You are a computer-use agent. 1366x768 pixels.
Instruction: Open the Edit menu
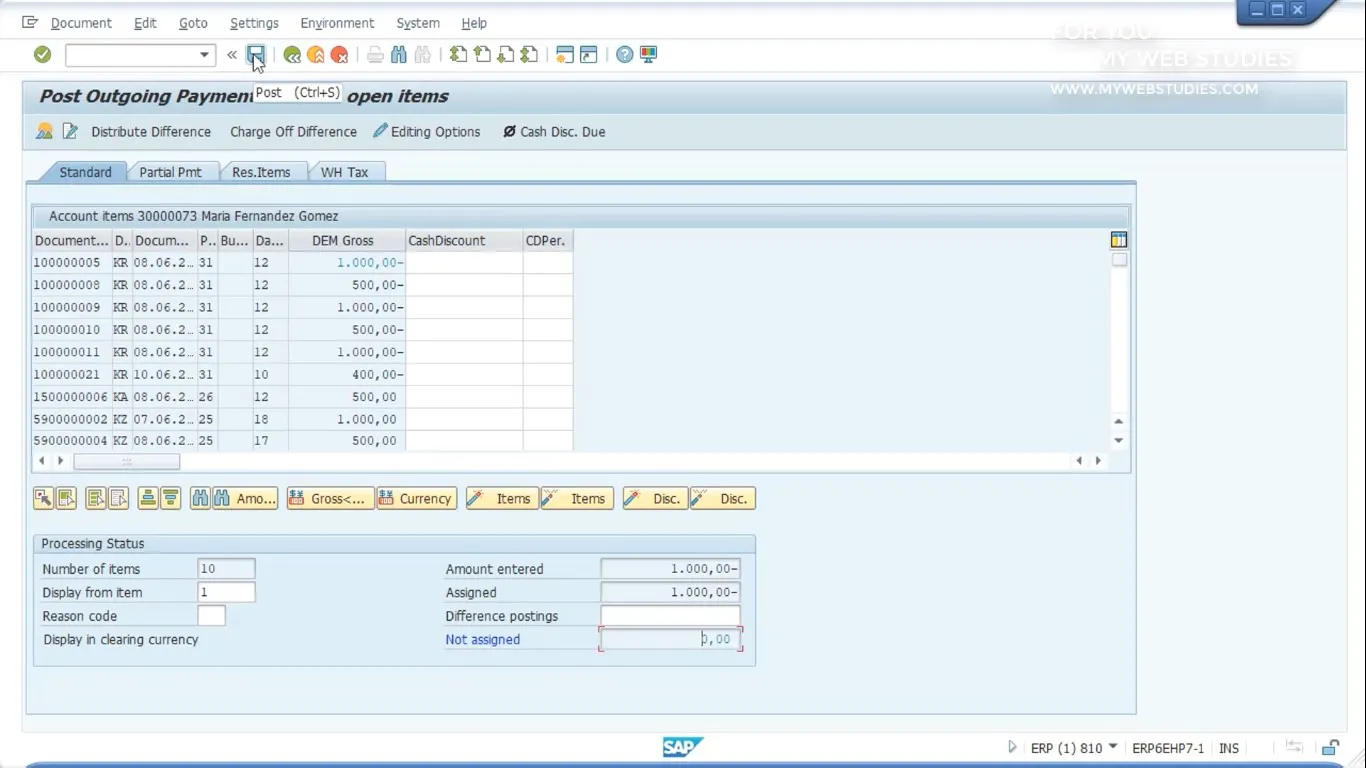[145, 23]
